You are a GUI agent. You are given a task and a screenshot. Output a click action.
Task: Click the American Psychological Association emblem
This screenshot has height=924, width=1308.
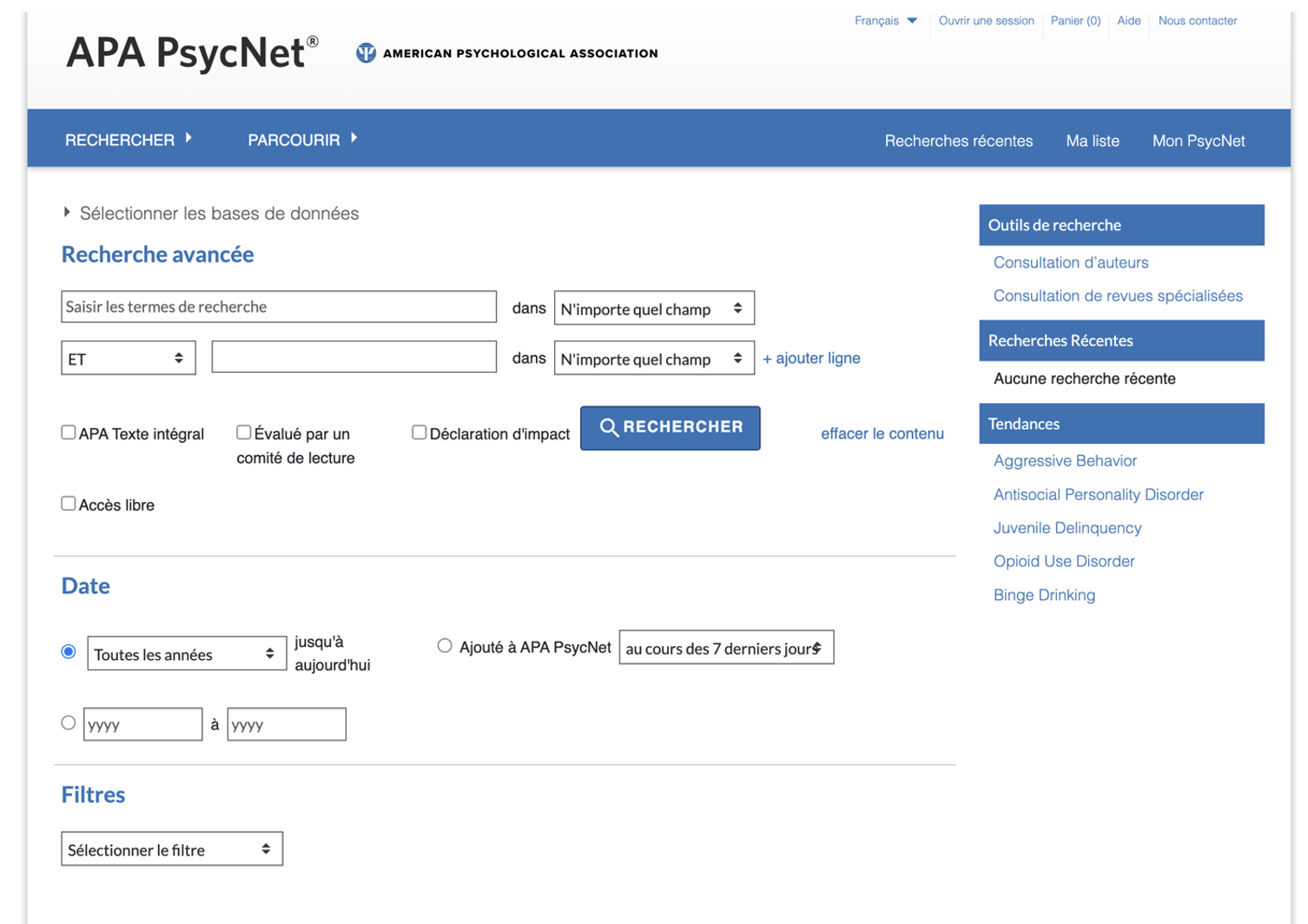tap(366, 54)
